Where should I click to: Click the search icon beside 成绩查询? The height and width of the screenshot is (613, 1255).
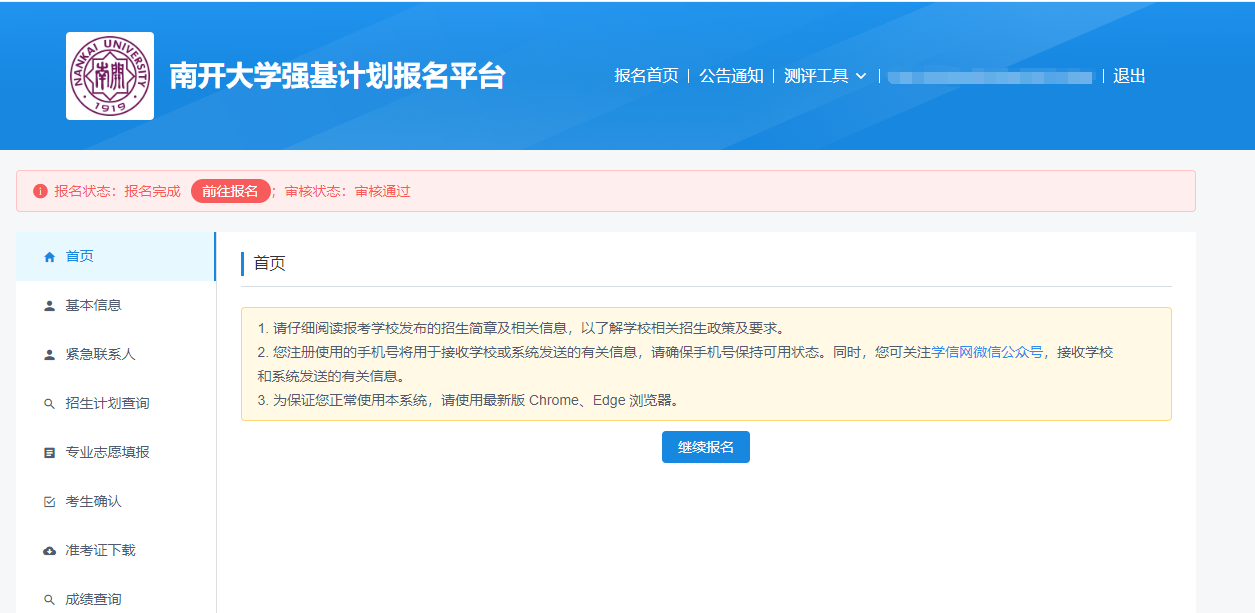coord(50,600)
